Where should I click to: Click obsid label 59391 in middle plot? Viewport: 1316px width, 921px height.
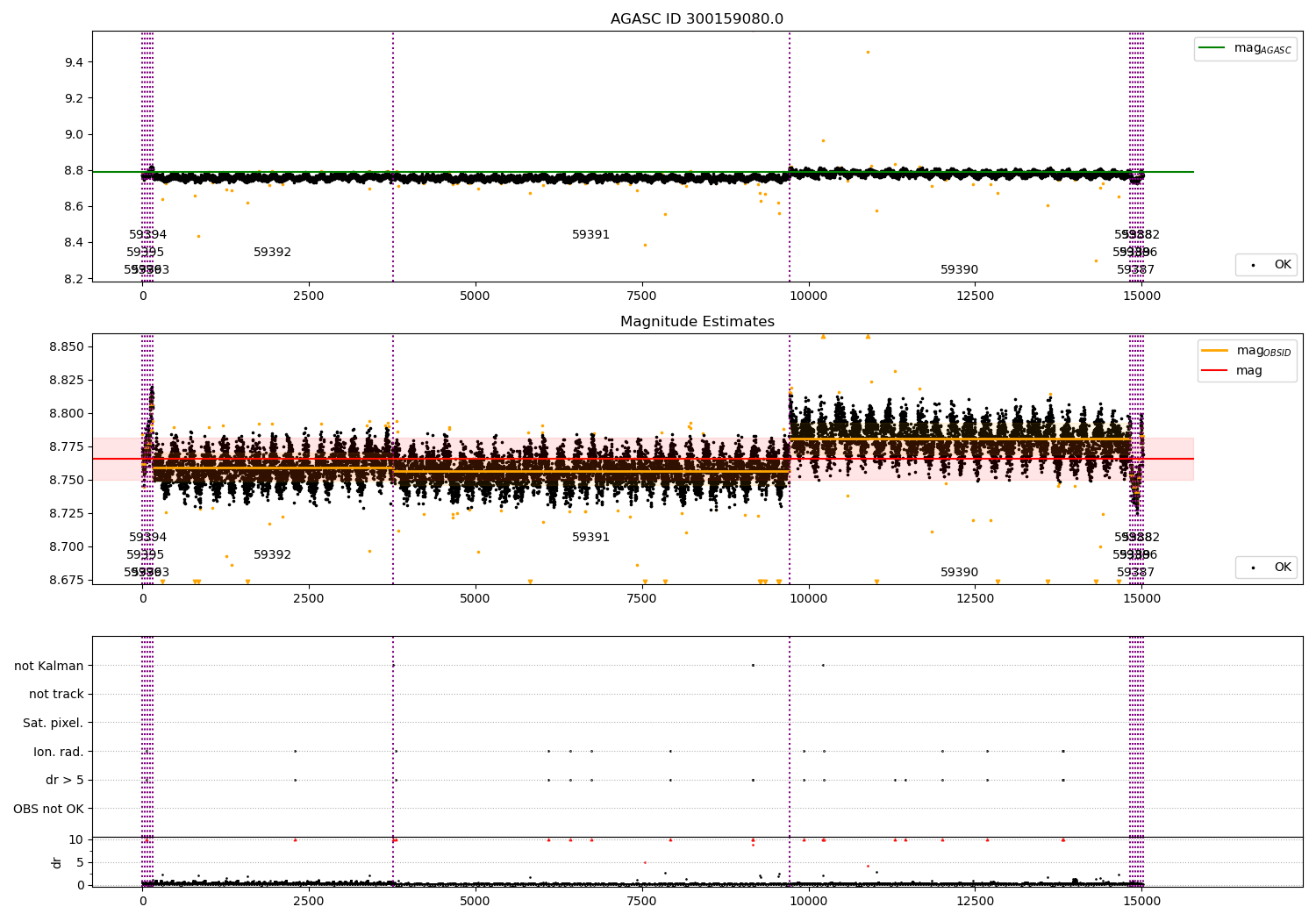click(590, 538)
